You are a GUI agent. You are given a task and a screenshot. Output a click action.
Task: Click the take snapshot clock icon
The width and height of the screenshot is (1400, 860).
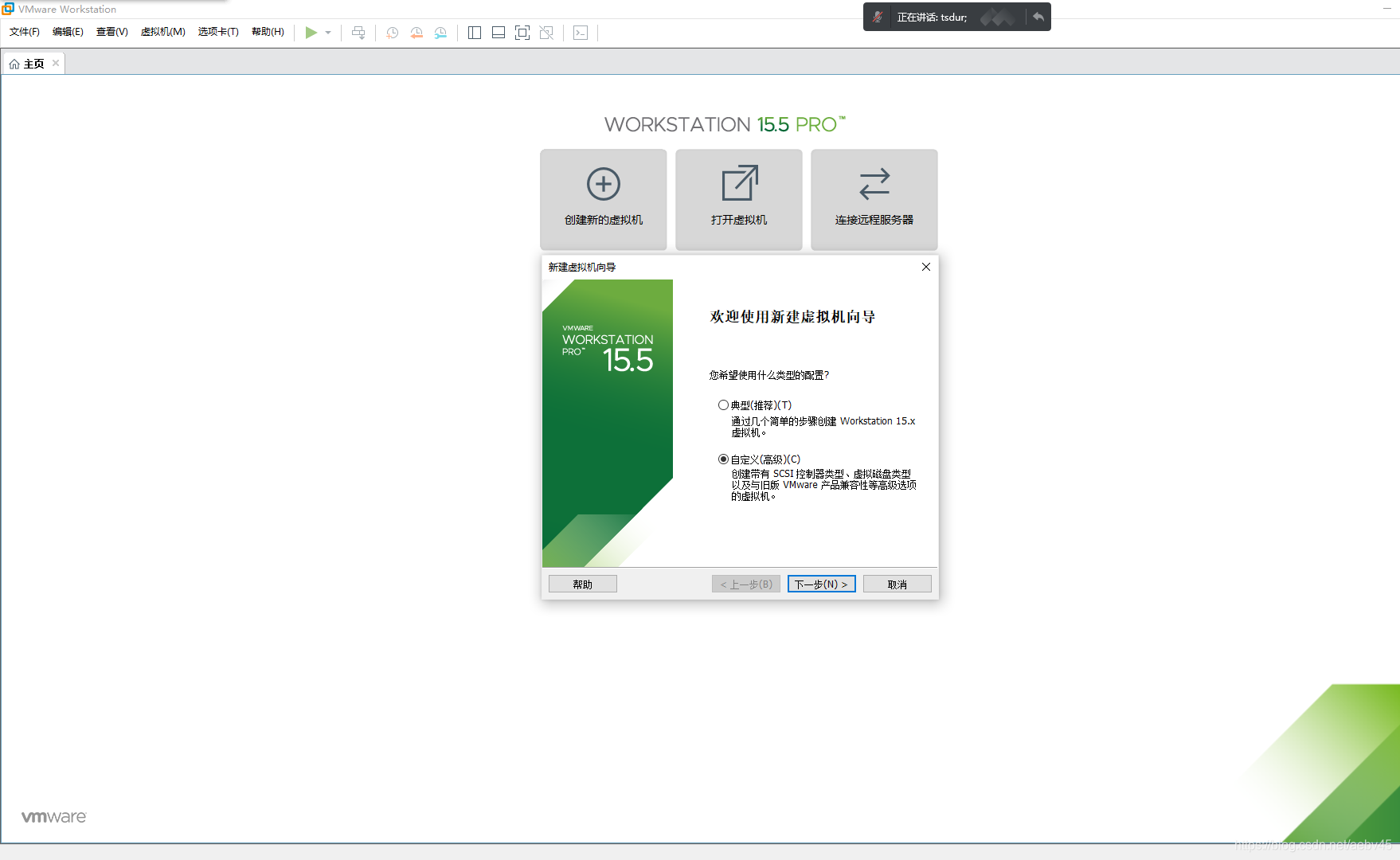(393, 33)
